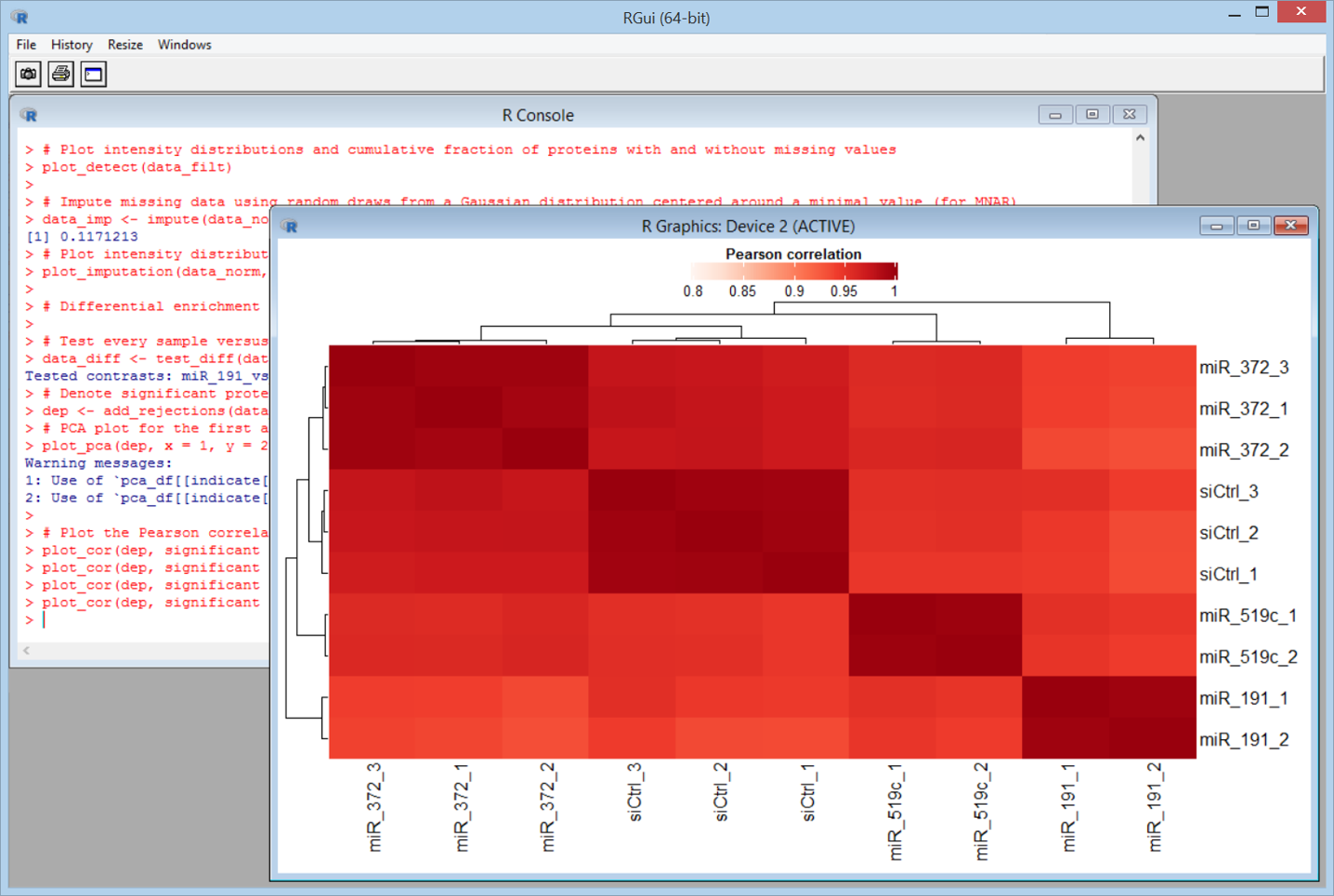Click the R Console vertical scrollbar up arrow
The image size is (1334, 896).
(1140, 138)
